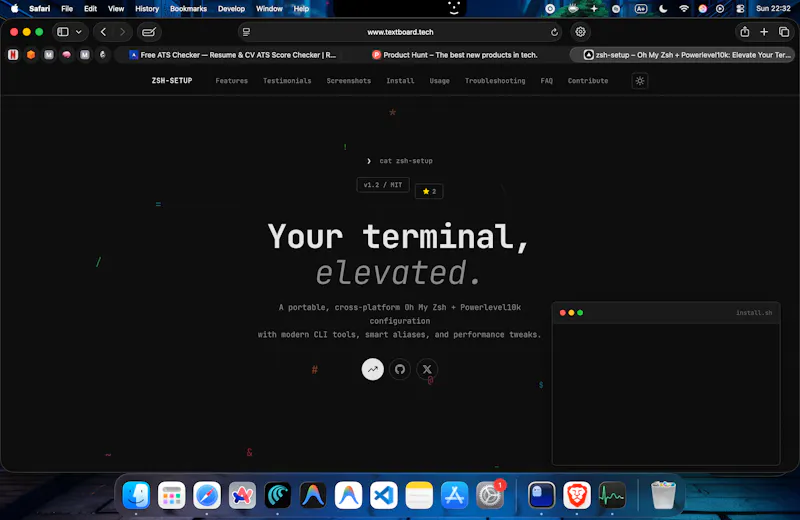Viewport: 800px width, 520px height.
Task: Go to the FAQ section link
Action: (546, 81)
